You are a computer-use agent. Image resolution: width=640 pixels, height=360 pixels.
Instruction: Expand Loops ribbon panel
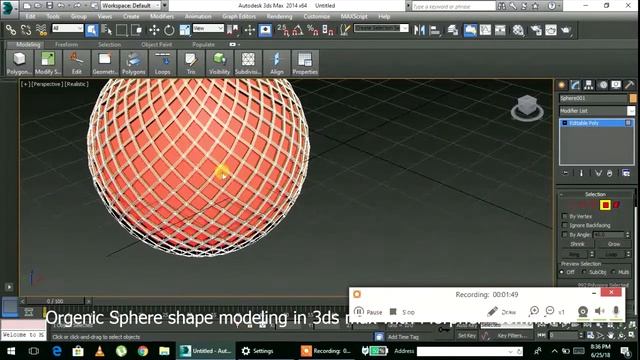pyautogui.click(x=162, y=63)
